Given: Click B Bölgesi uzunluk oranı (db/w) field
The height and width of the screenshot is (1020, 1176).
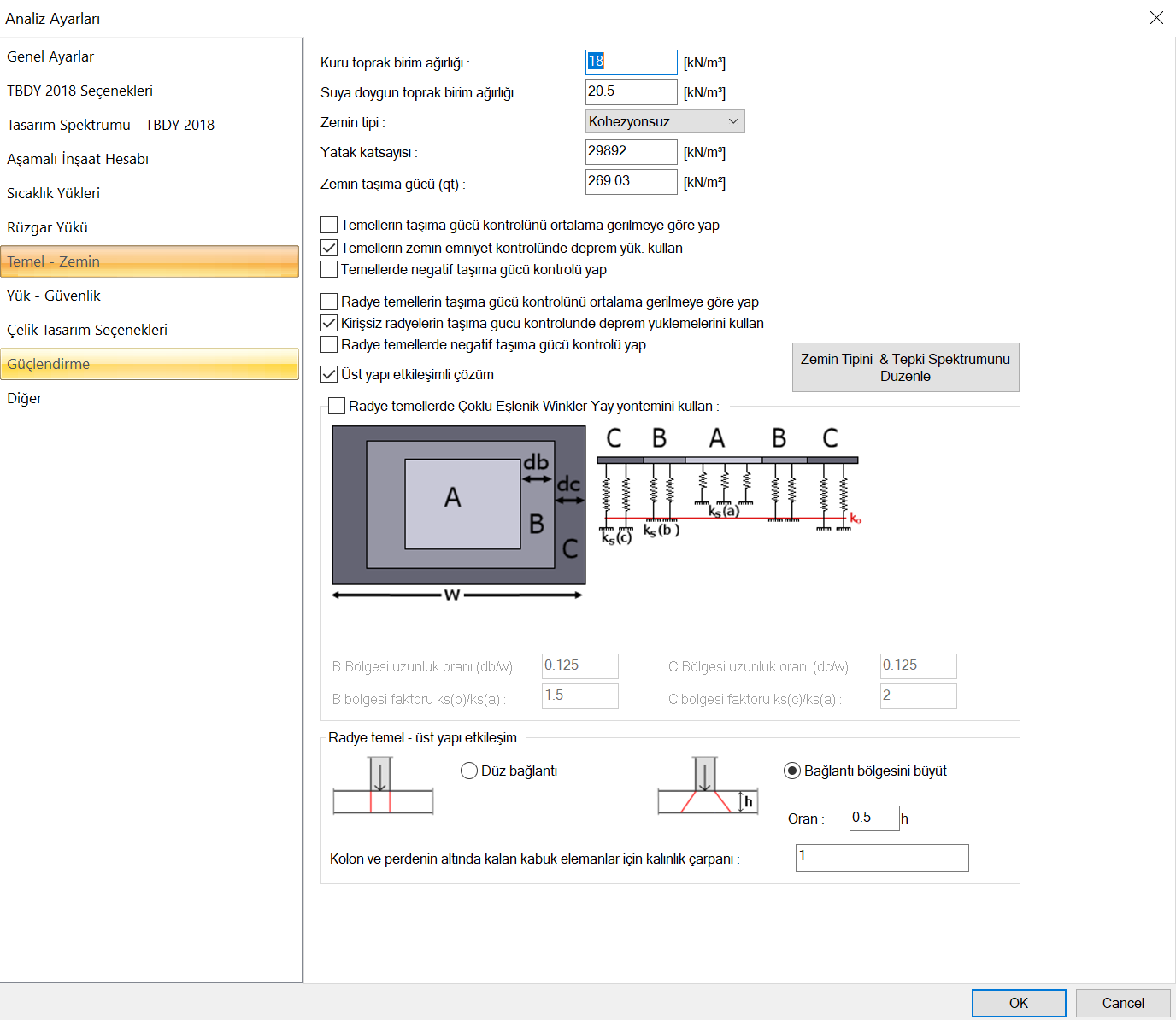Looking at the screenshot, I should tap(580, 666).
